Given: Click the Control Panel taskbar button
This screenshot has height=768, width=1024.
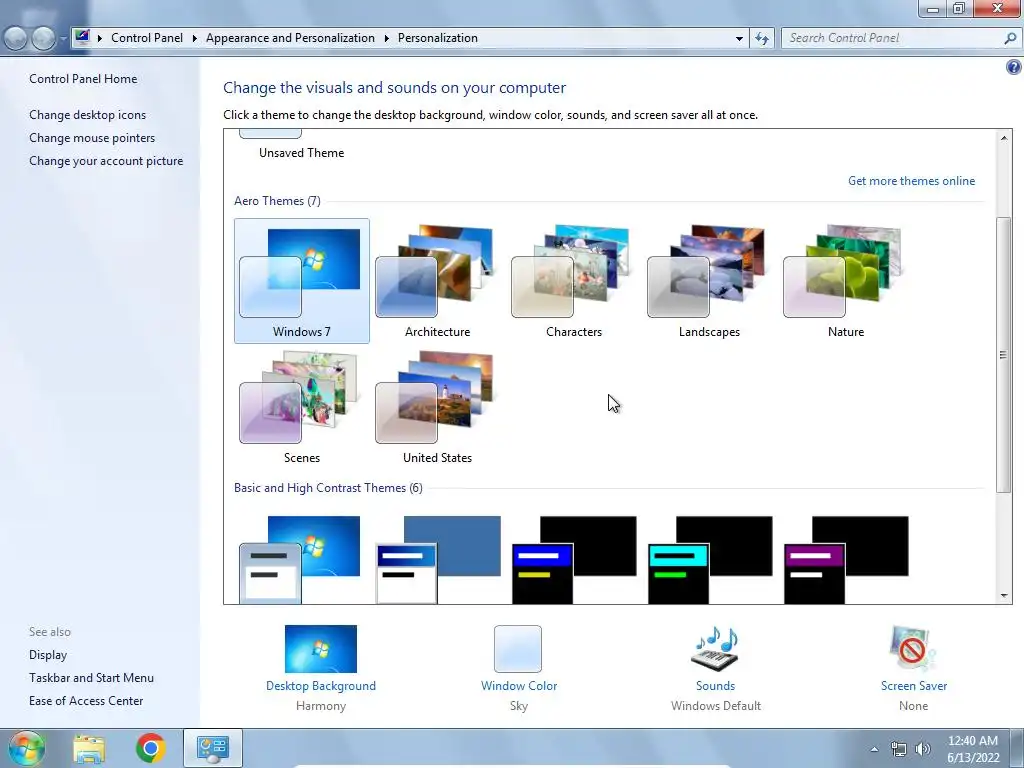Looking at the screenshot, I should click(x=213, y=748).
